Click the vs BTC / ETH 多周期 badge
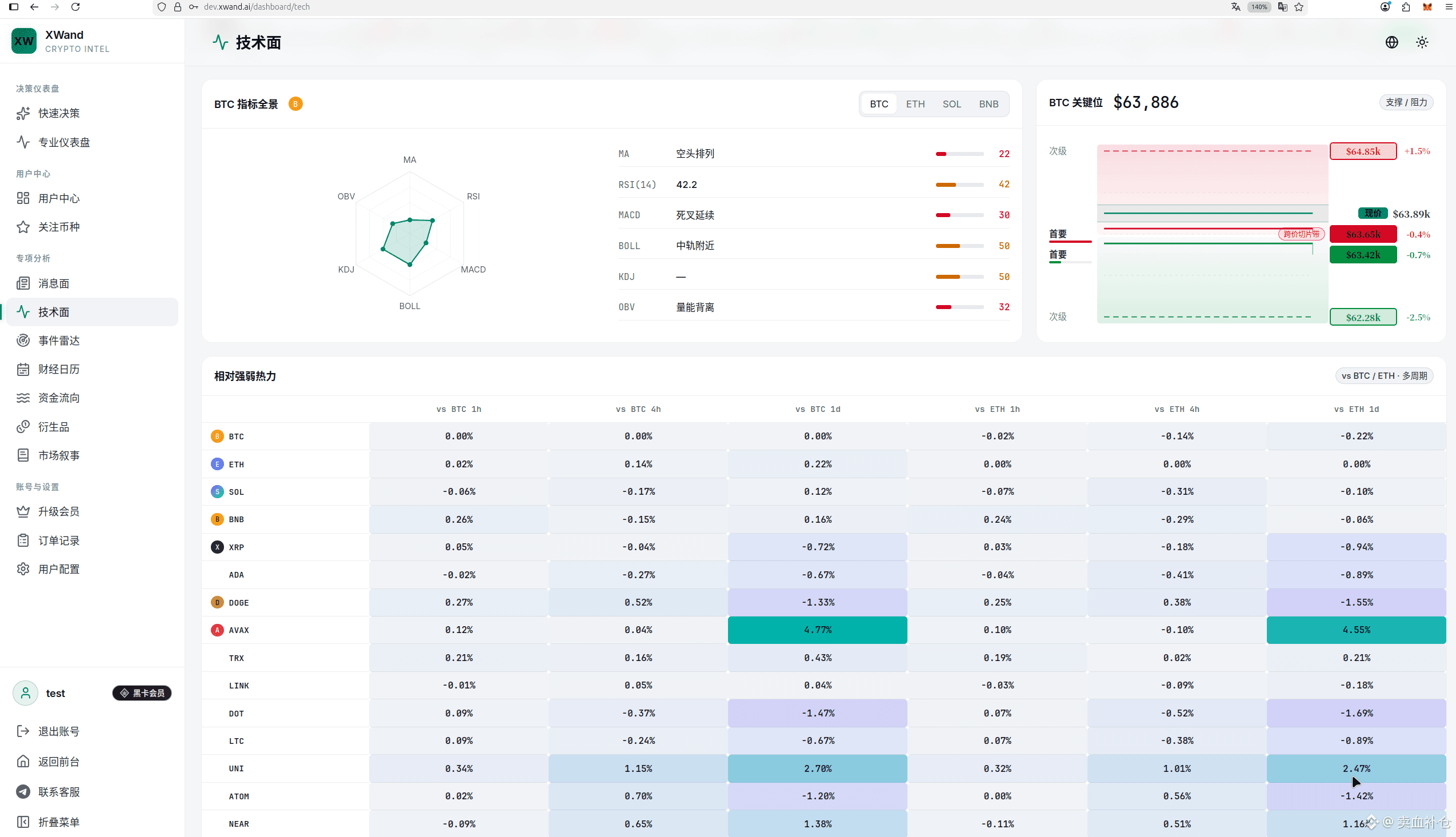Viewport: 1456px width, 837px height. 1384,376
